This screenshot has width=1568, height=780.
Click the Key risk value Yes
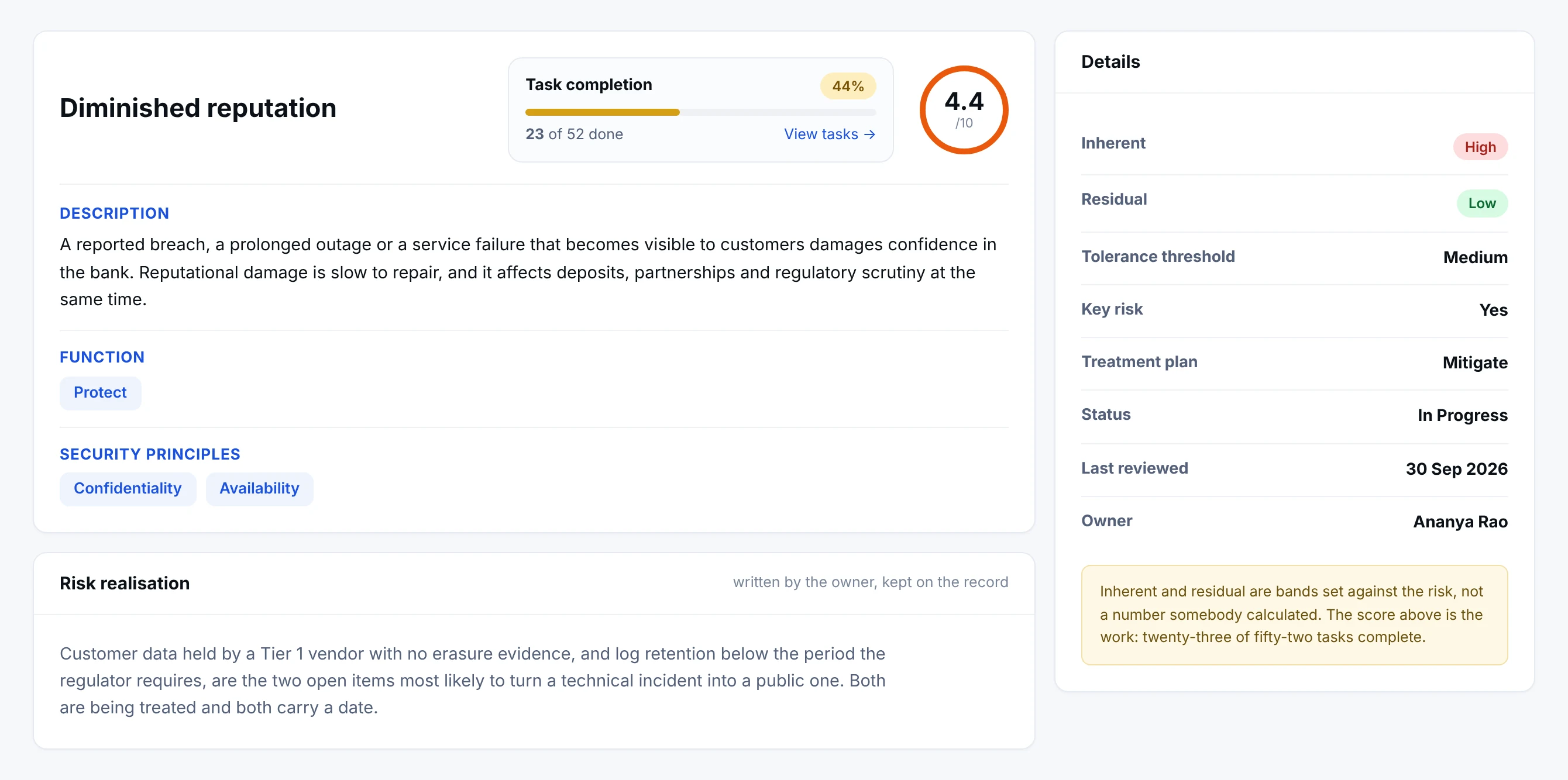click(1493, 310)
